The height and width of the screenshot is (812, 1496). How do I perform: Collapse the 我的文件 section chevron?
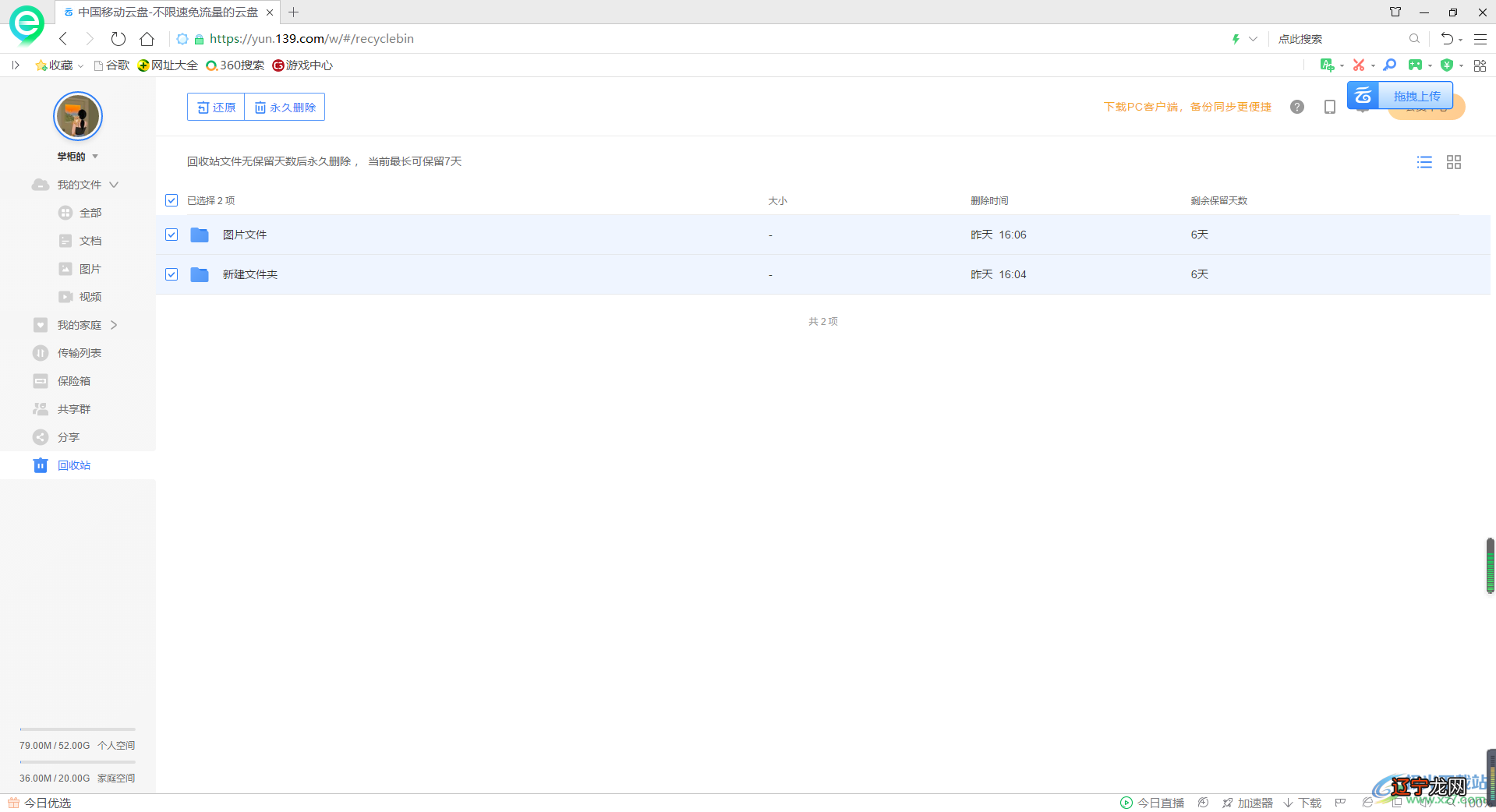coord(114,185)
